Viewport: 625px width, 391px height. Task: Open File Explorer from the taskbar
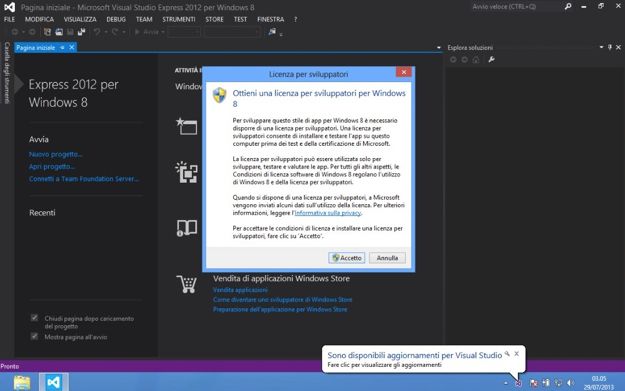tap(22, 383)
